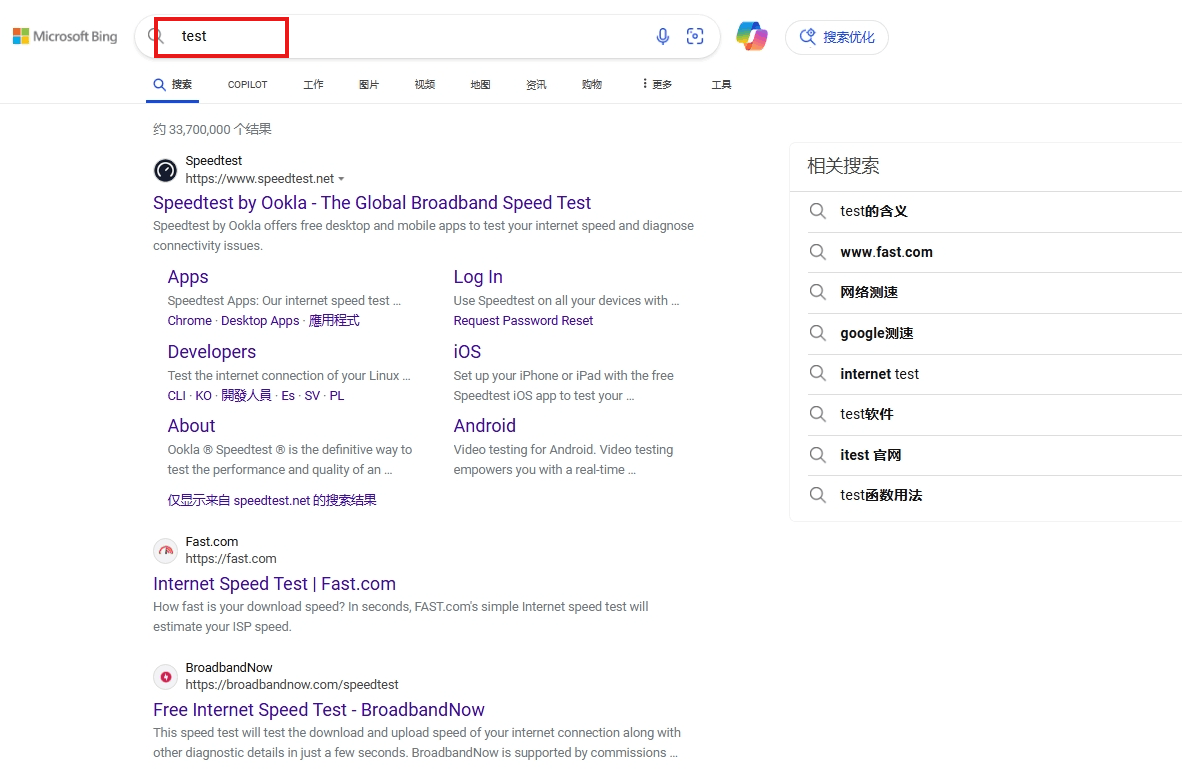The height and width of the screenshot is (777, 1182).
Task: Click search icon beside 网络测速
Action: click(818, 292)
